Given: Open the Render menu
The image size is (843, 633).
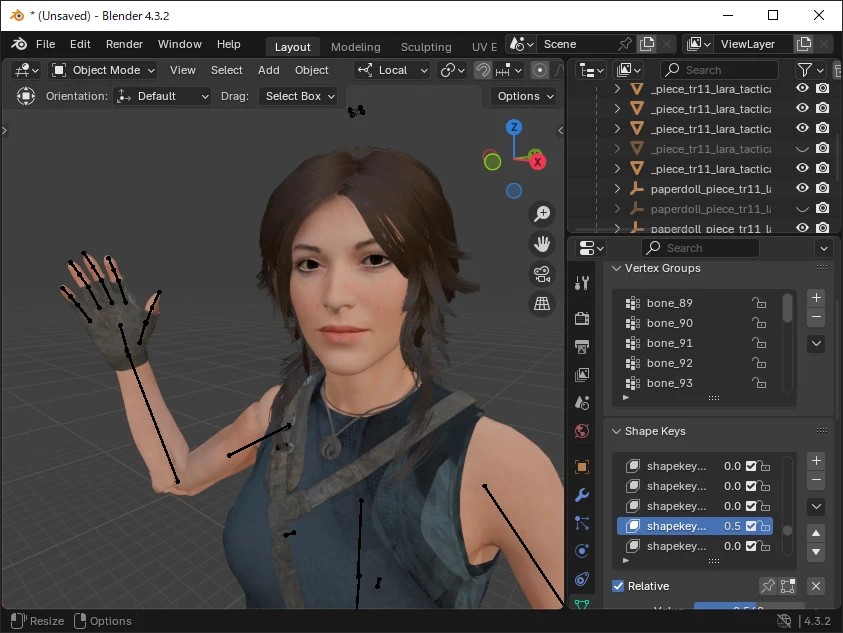Looking at the screenshot, I should tap(124, 44).
